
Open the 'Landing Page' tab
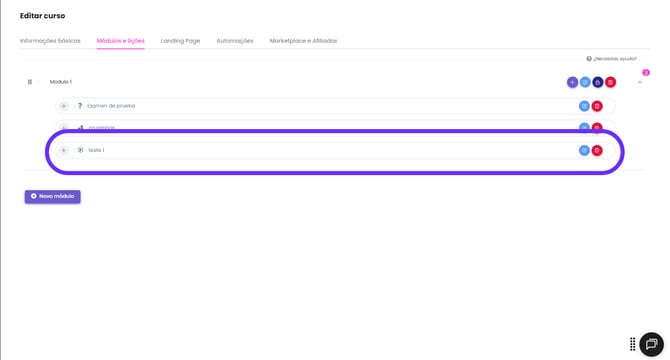pos(180,41)
